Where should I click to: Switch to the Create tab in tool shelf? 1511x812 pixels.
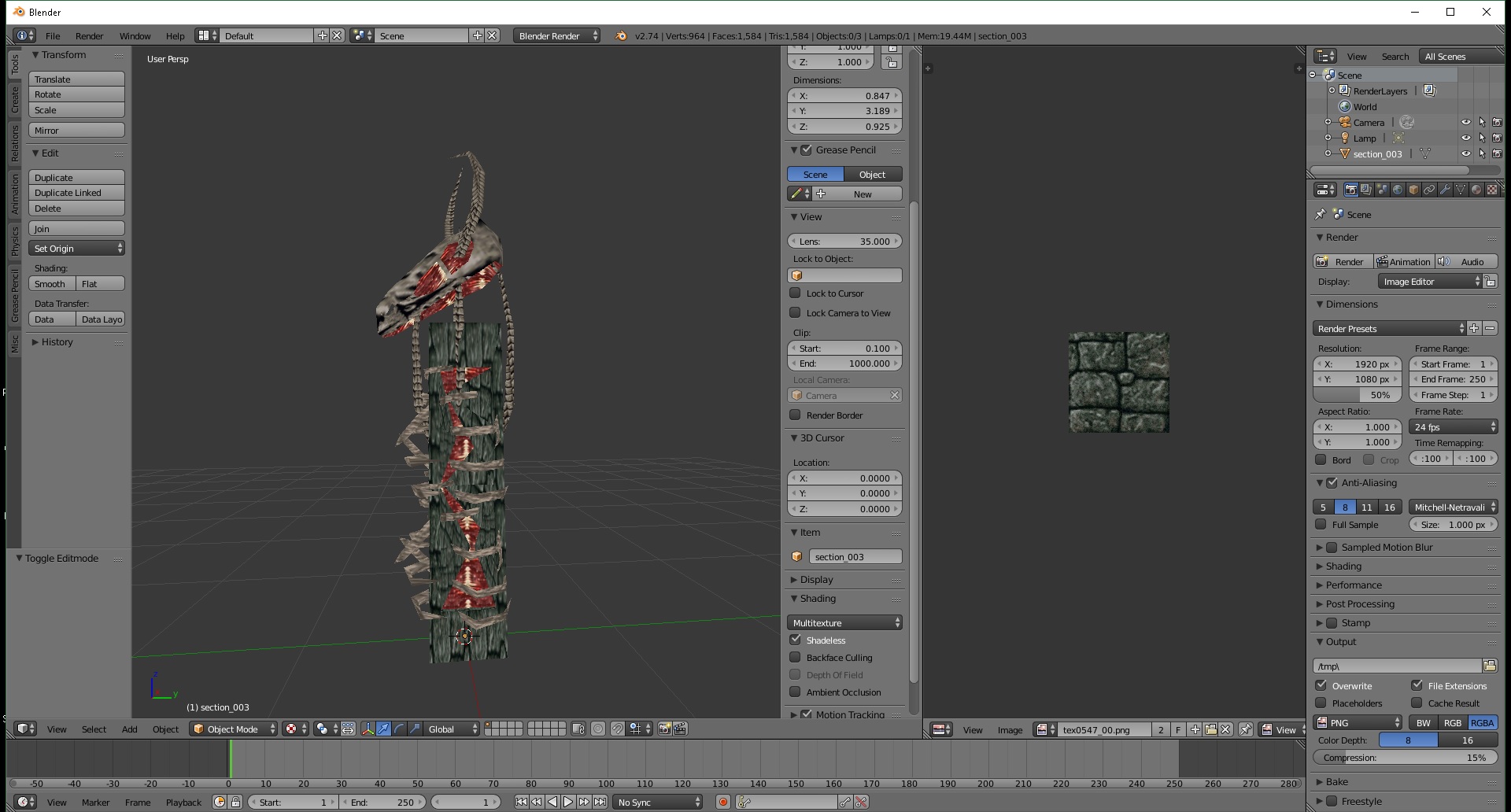[14, 100]
